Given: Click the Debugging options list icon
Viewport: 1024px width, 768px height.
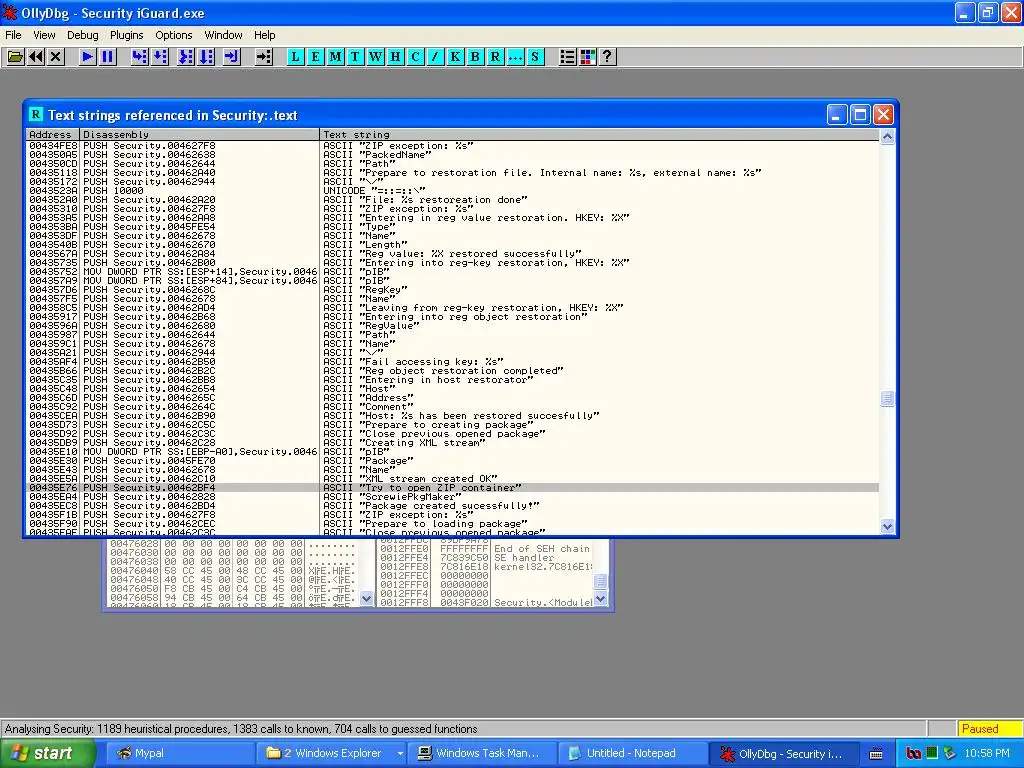Looking at the screenshot, I should pyautogui.click(x=568, y=57).
